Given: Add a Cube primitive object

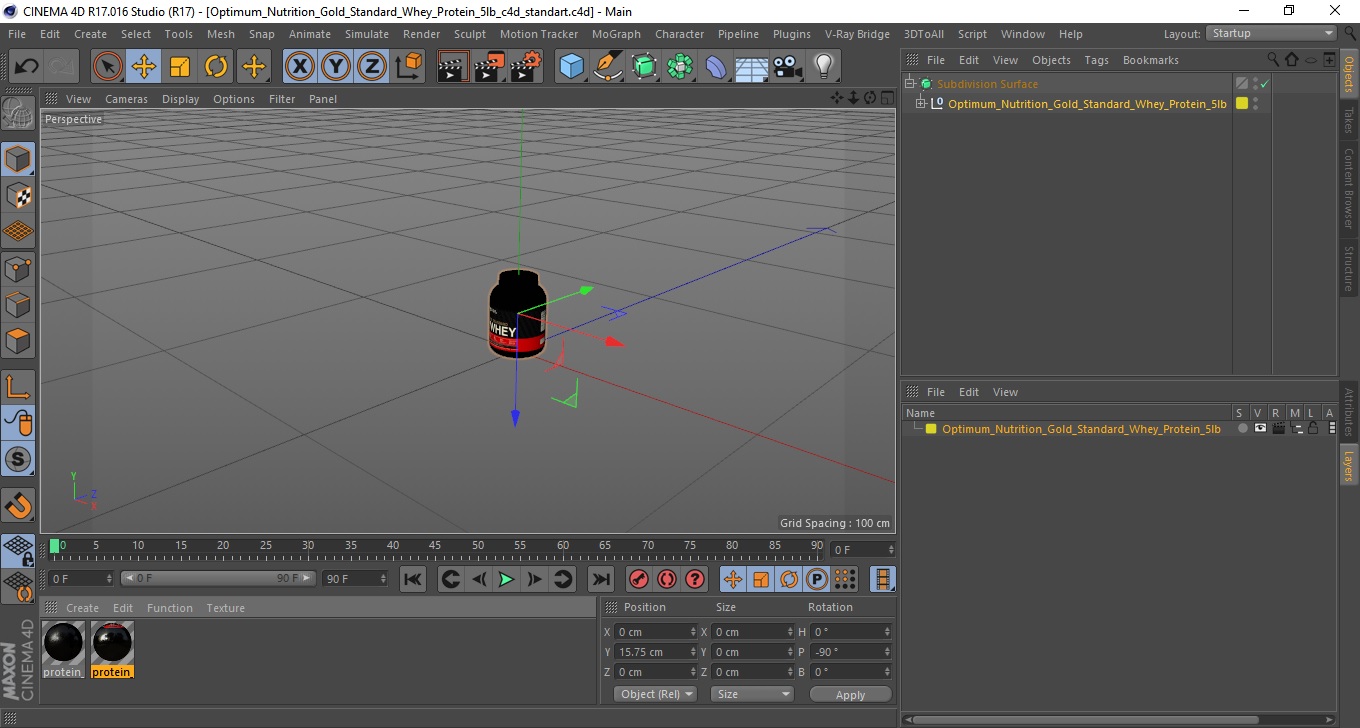Looking at the screenshot, I should pyautogui.click(x=571, y=67).
